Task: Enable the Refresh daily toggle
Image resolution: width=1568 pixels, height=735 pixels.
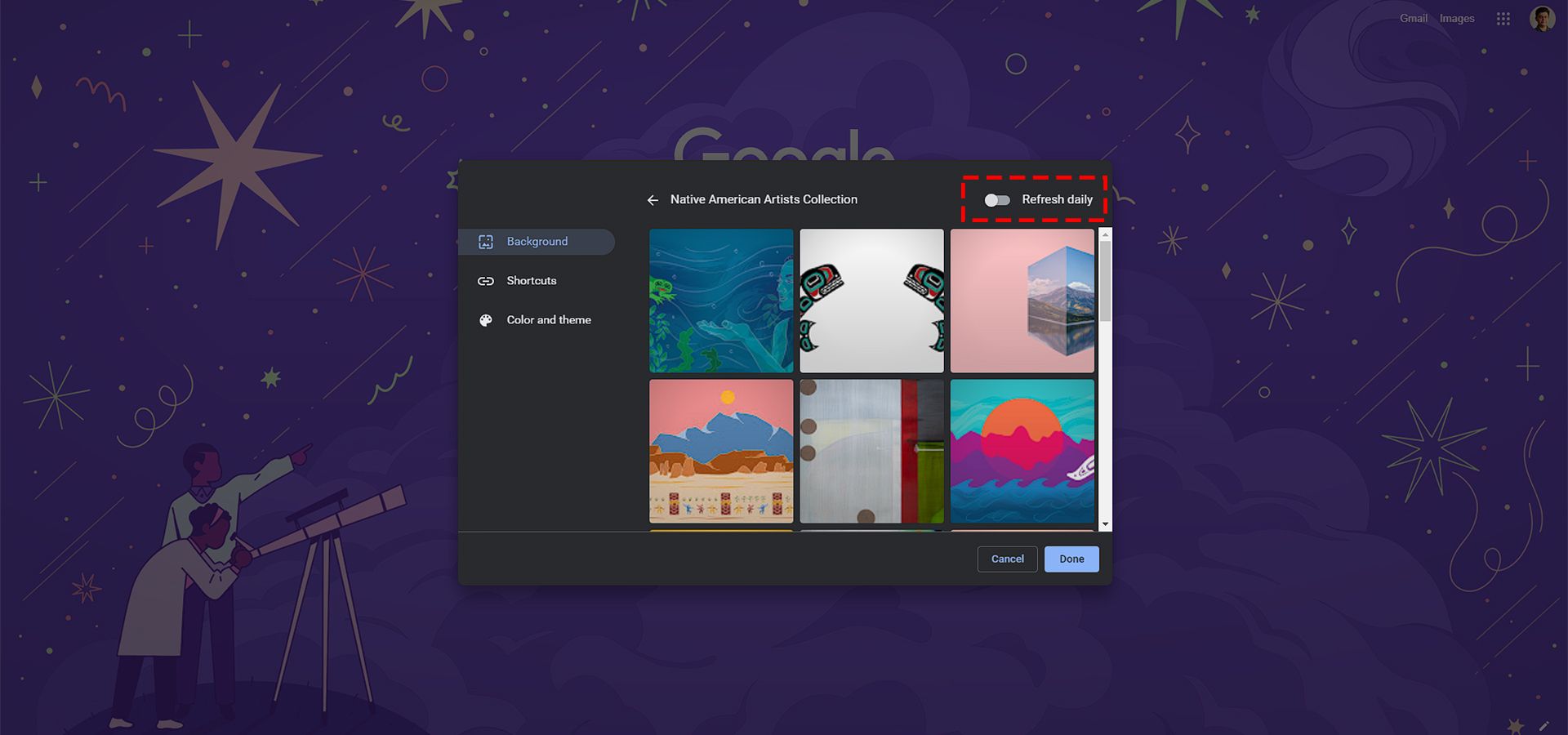Action: coord(997,200)
